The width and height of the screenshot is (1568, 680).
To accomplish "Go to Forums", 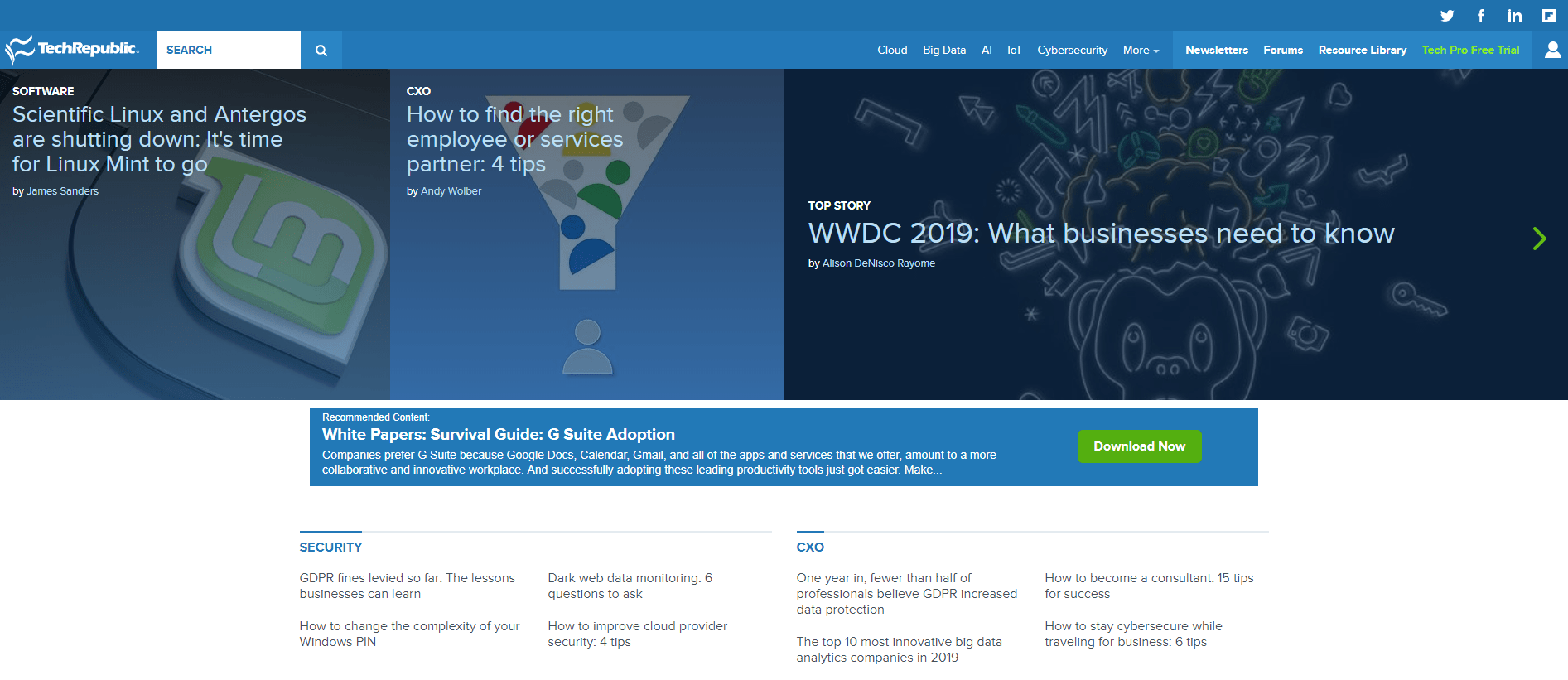I will (x=1283, y=50).
